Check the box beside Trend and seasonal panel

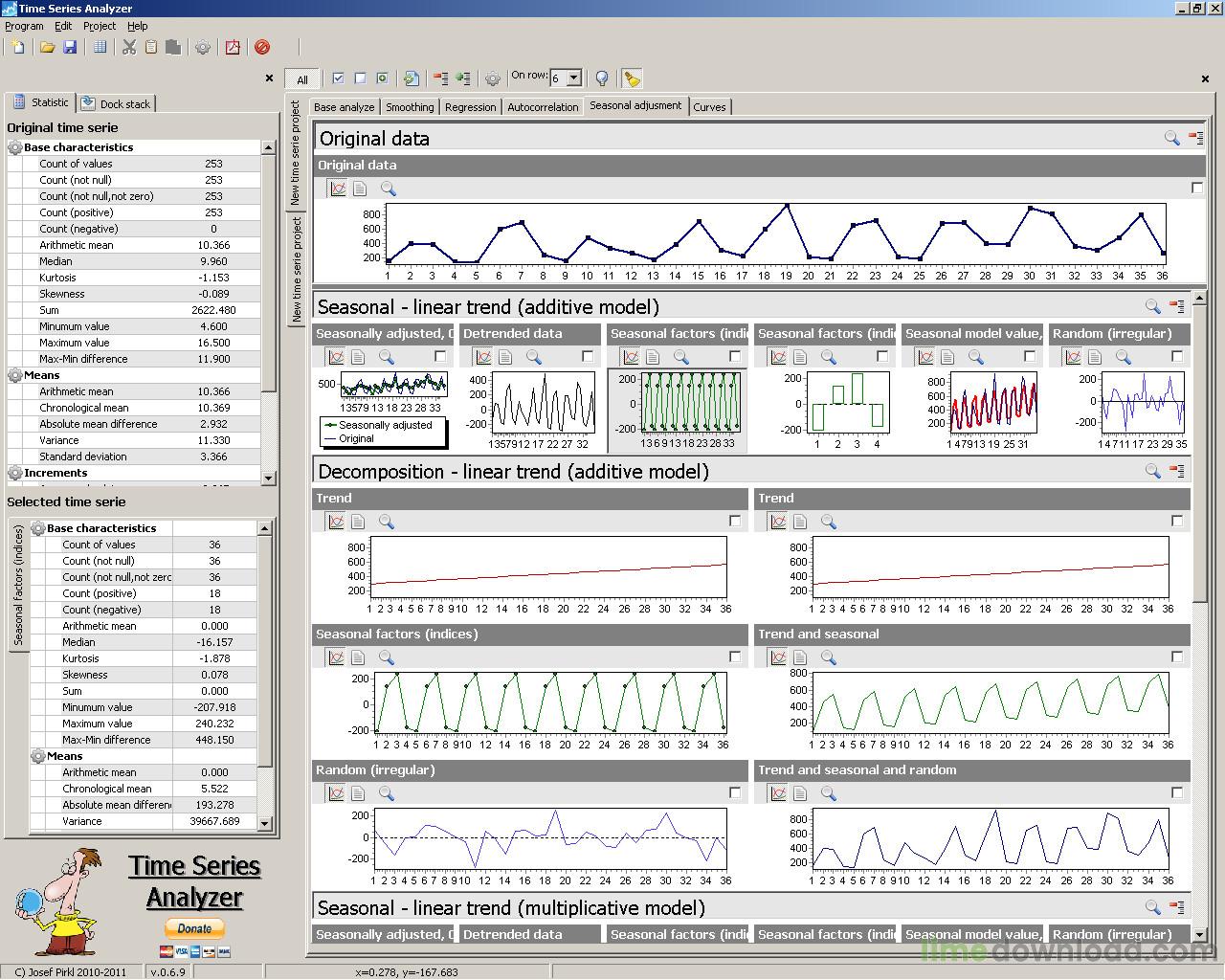tap(1177, 657)
